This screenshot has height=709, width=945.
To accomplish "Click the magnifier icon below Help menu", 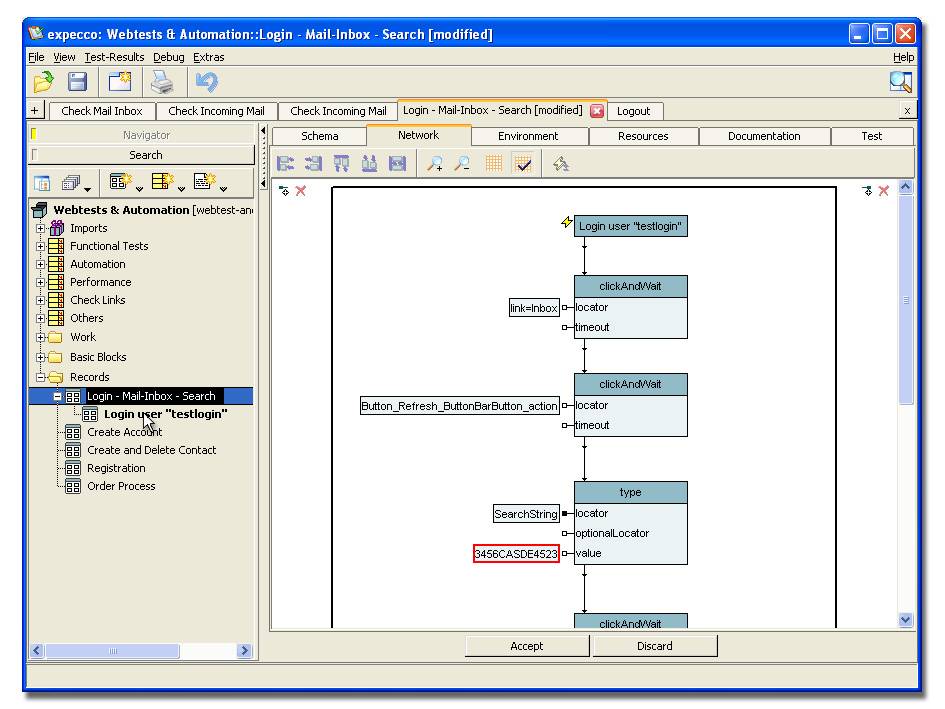I will [x=900, y=82].
